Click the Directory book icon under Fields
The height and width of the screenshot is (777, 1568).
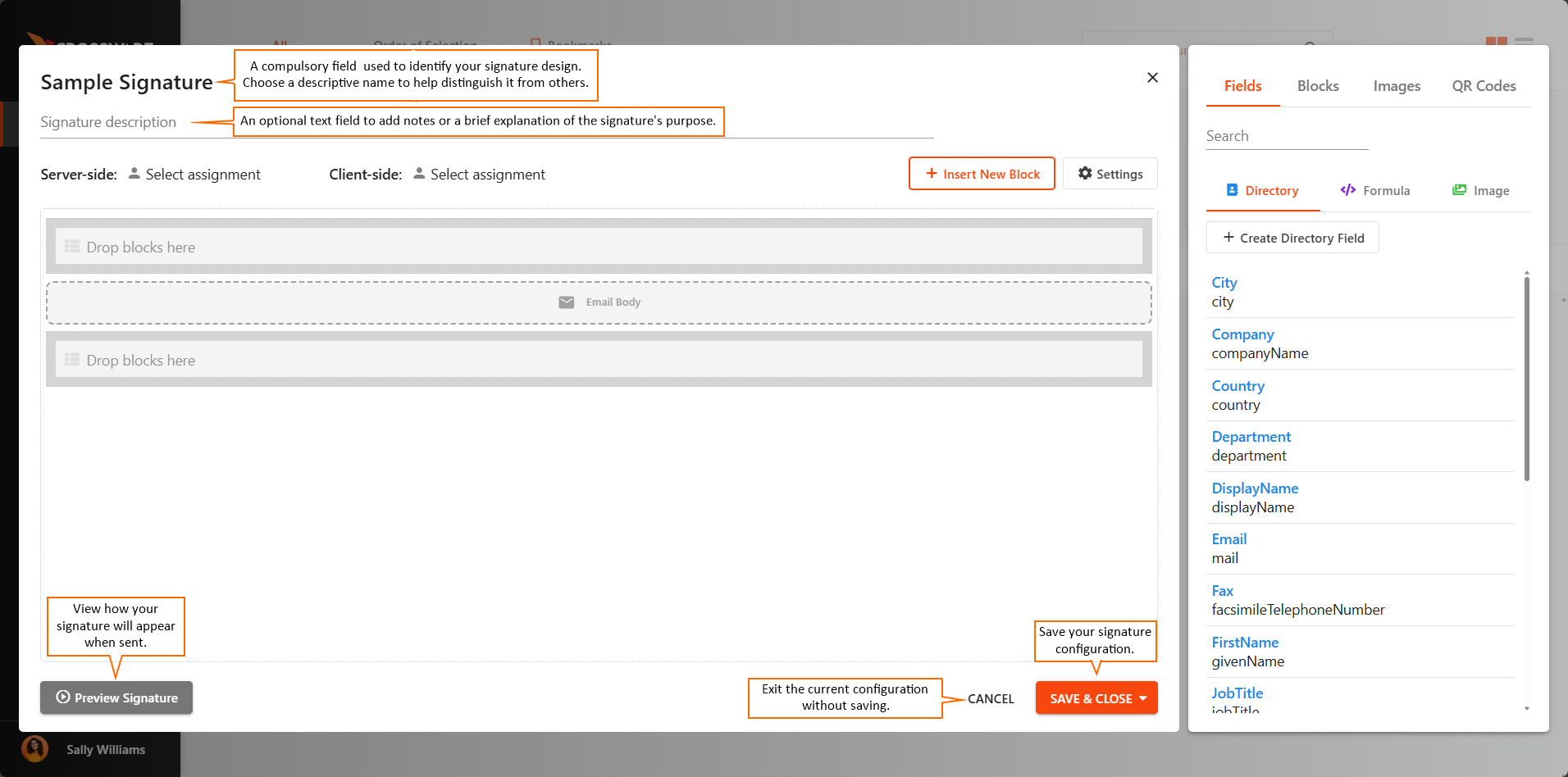[x=1232, y=189]
